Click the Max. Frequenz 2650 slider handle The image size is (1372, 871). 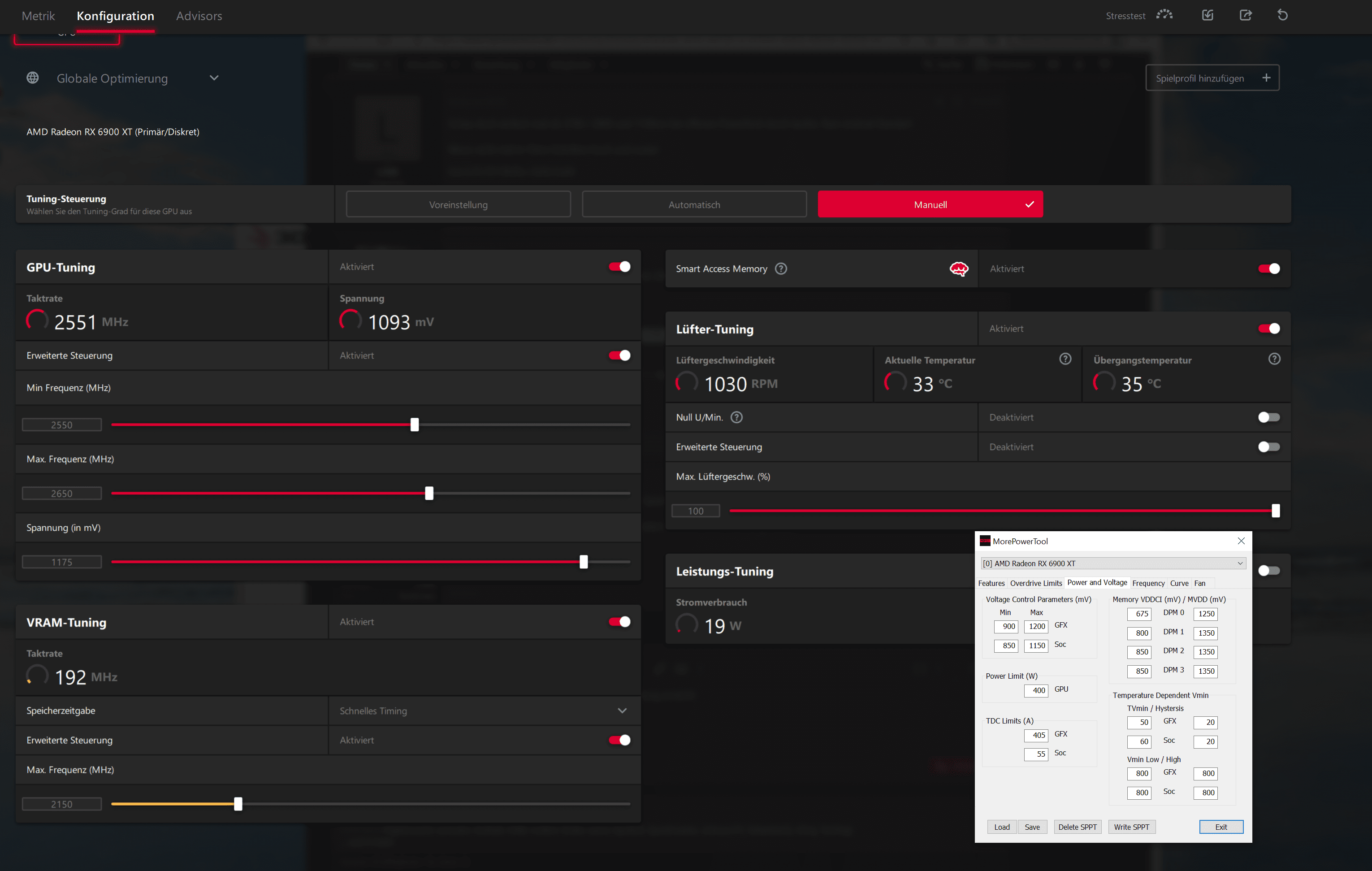coord(429,493)
